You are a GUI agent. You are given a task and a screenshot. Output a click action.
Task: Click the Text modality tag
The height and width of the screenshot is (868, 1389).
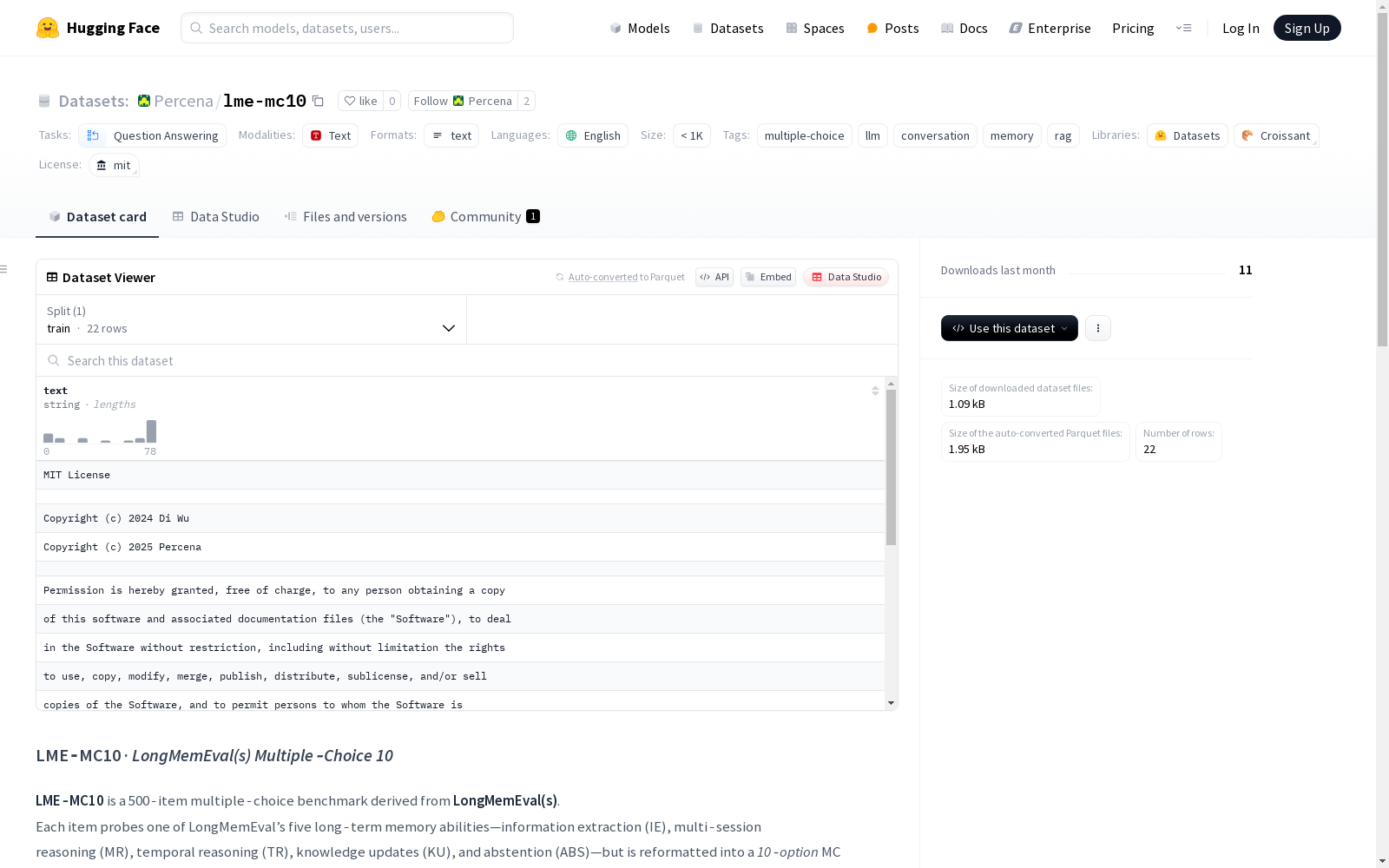(331, 135)
